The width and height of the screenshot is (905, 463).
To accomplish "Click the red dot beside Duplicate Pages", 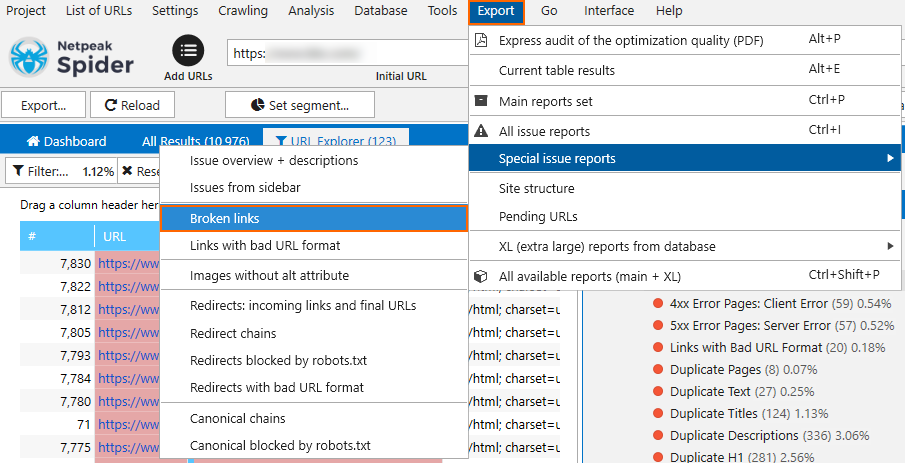I will [x=657, y=369].
